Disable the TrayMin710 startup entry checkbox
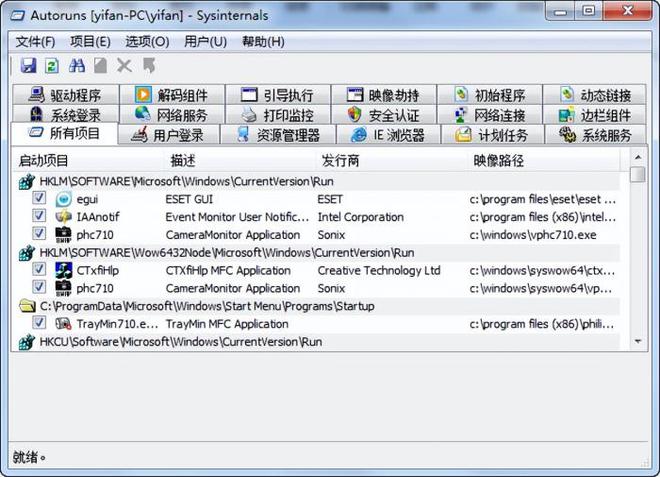Image resolution: width=660 pixels, height=477 pixels. (39, 322)
